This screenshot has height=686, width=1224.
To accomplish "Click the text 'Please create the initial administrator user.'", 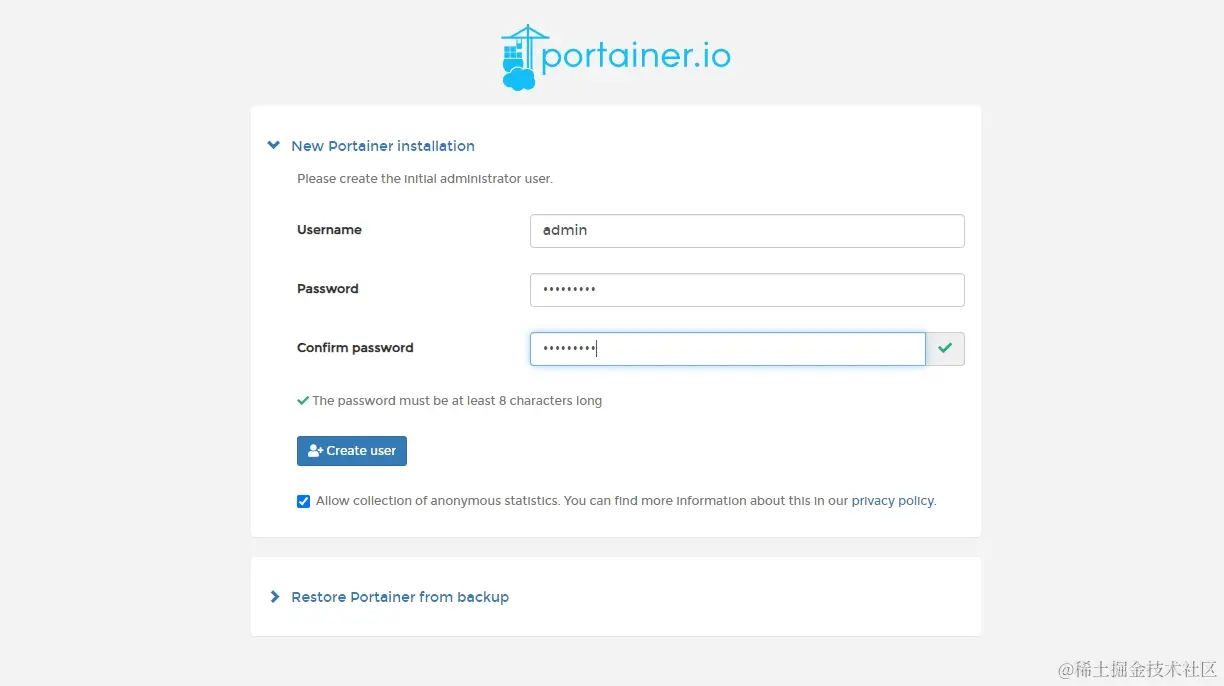I will click(425, 179).
